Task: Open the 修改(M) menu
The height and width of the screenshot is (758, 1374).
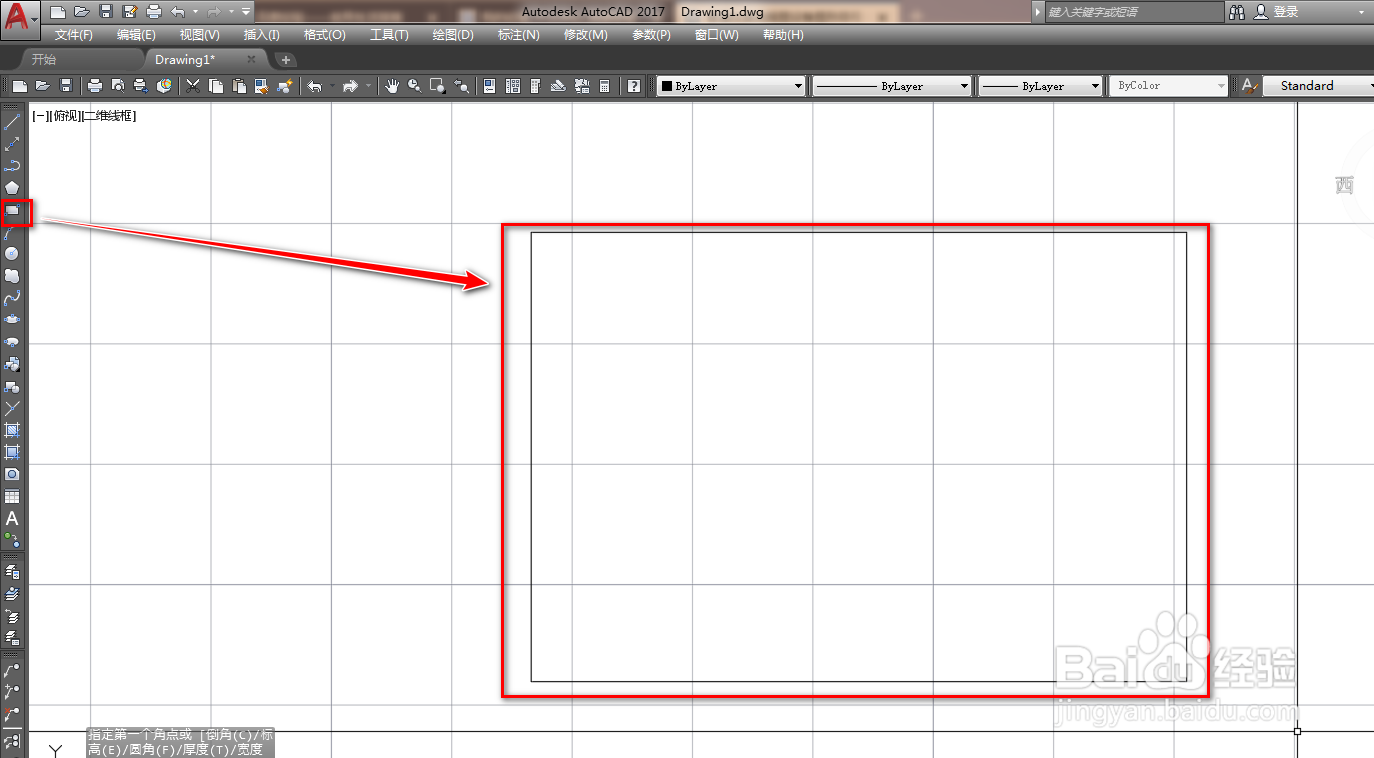Action: pos(585,35)
